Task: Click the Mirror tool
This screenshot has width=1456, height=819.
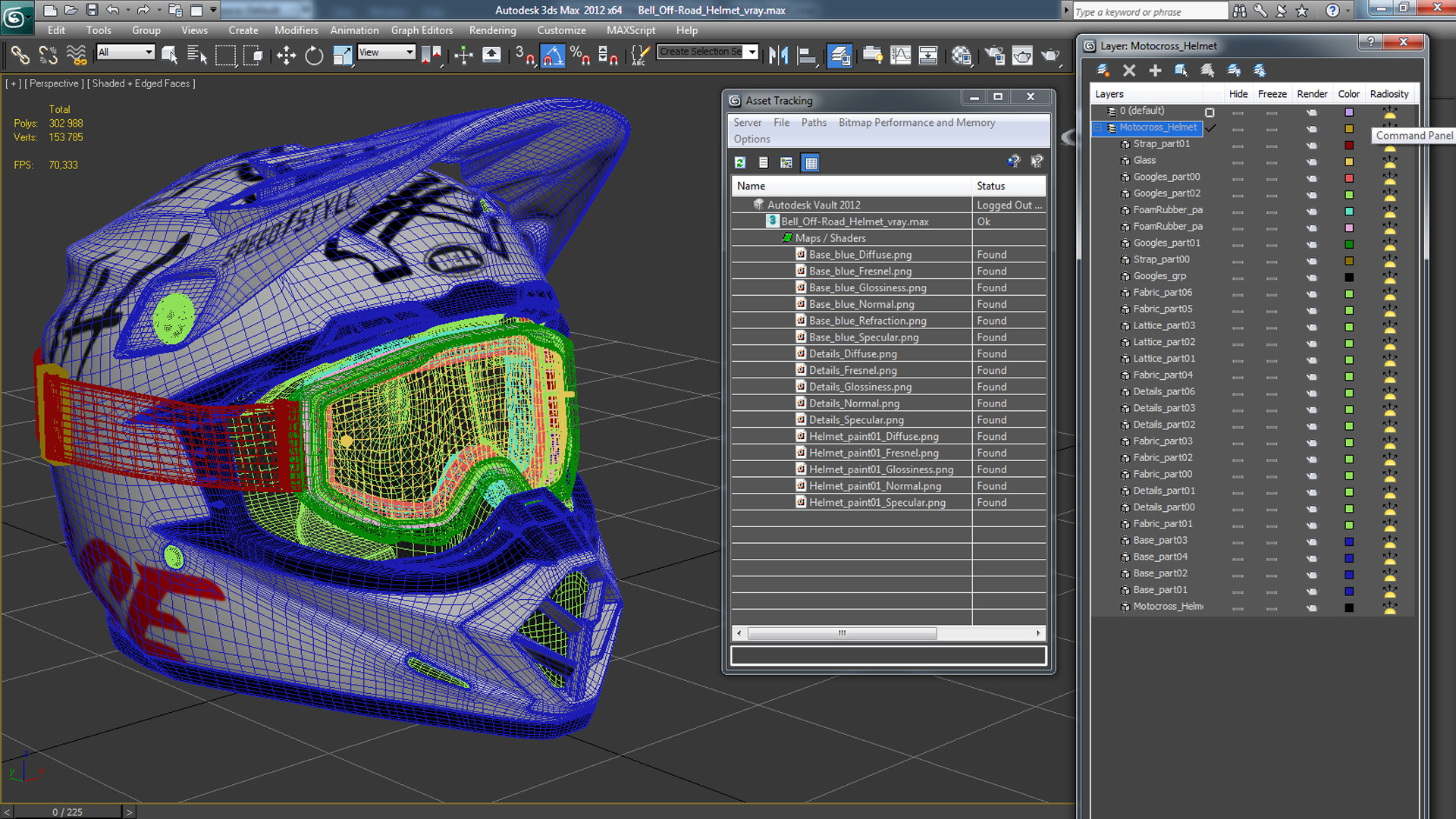Action: point(779,55)
